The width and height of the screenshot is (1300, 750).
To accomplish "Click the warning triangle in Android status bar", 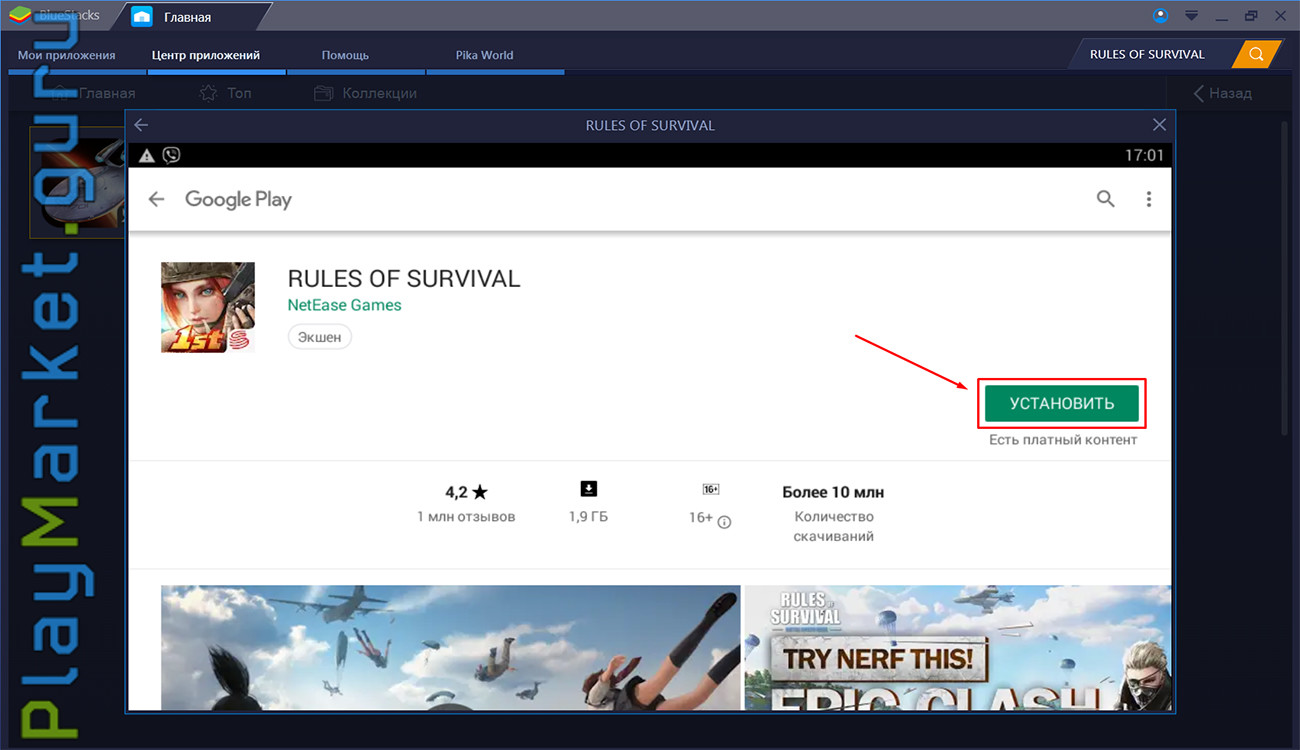I will [x=147, y=155].
